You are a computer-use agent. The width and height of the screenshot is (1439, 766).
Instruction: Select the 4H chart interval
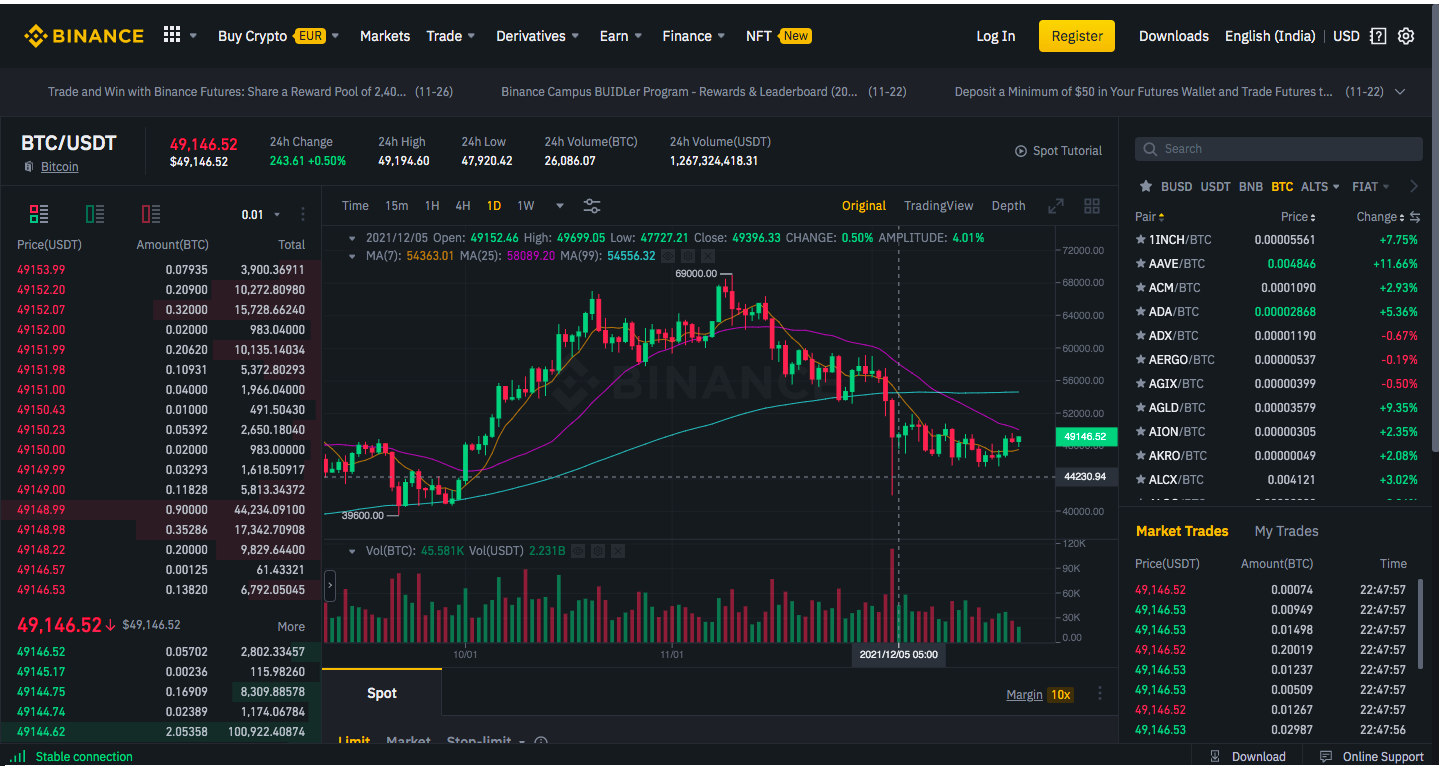tap(463, 206)
